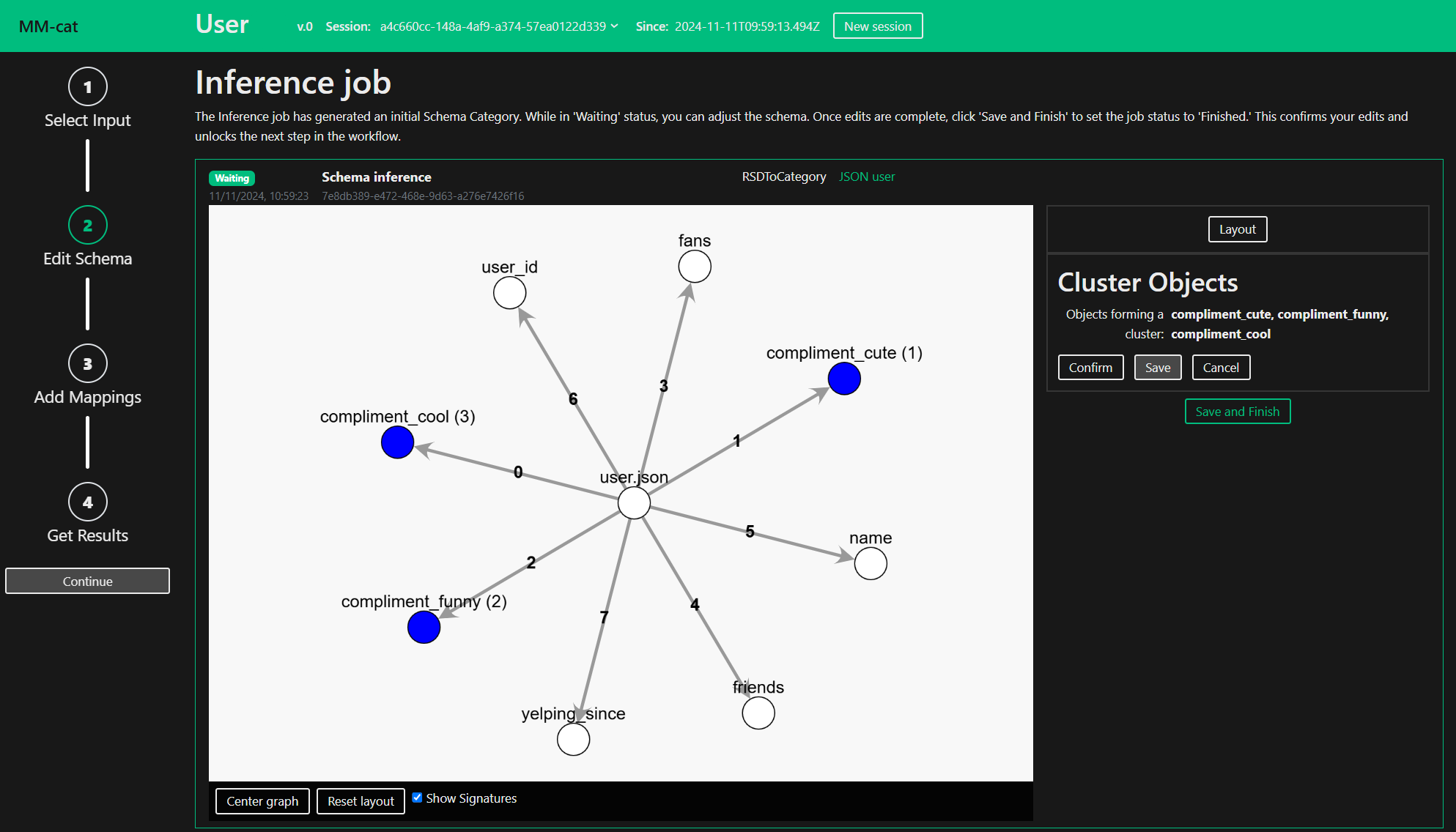Select the yelping_since graph node
This screenshot has width=1456, height=832.
click(x=573, y=740)
